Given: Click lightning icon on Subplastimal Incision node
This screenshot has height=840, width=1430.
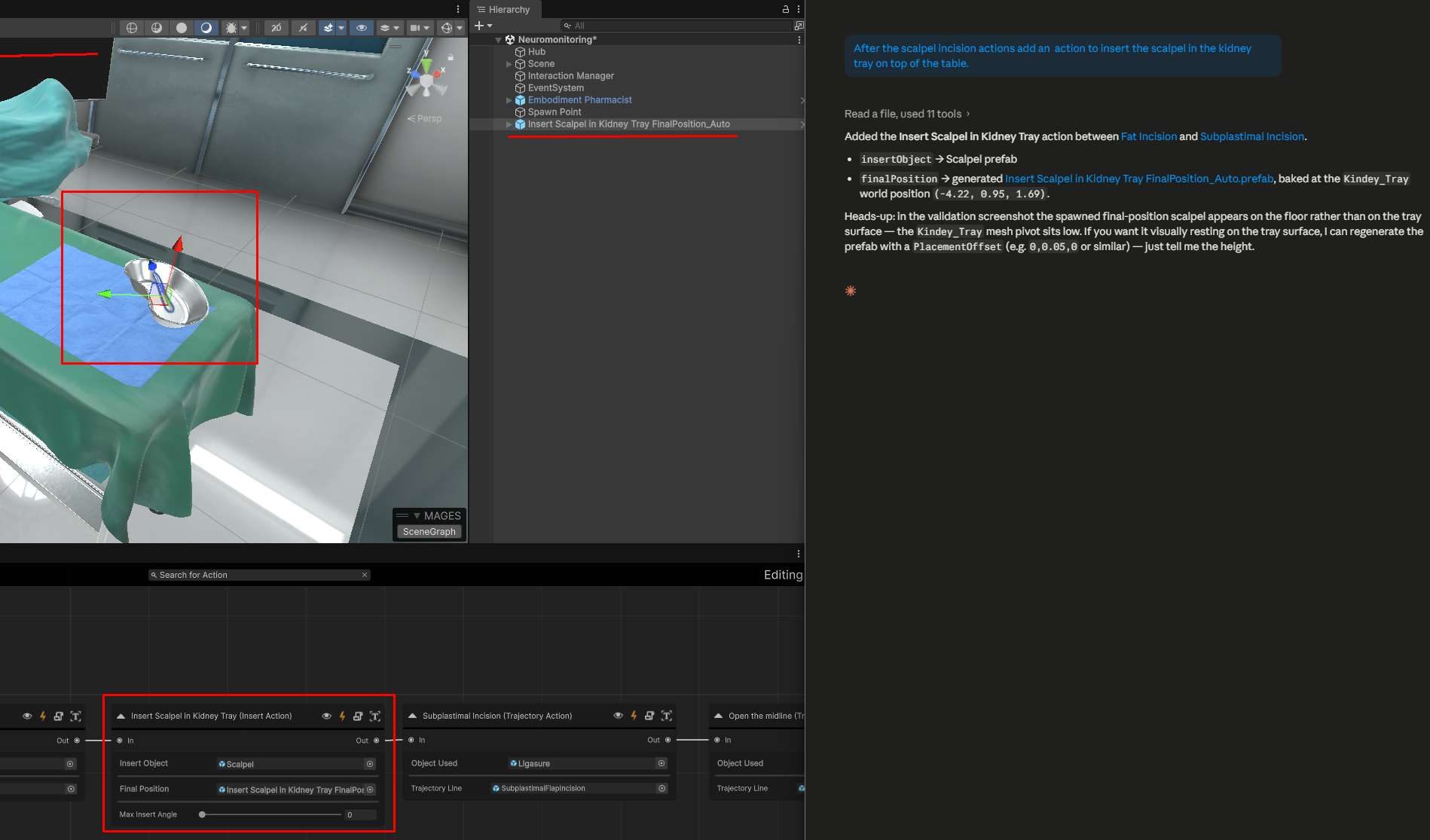Looking at the screenshot, I should point(634,716).
